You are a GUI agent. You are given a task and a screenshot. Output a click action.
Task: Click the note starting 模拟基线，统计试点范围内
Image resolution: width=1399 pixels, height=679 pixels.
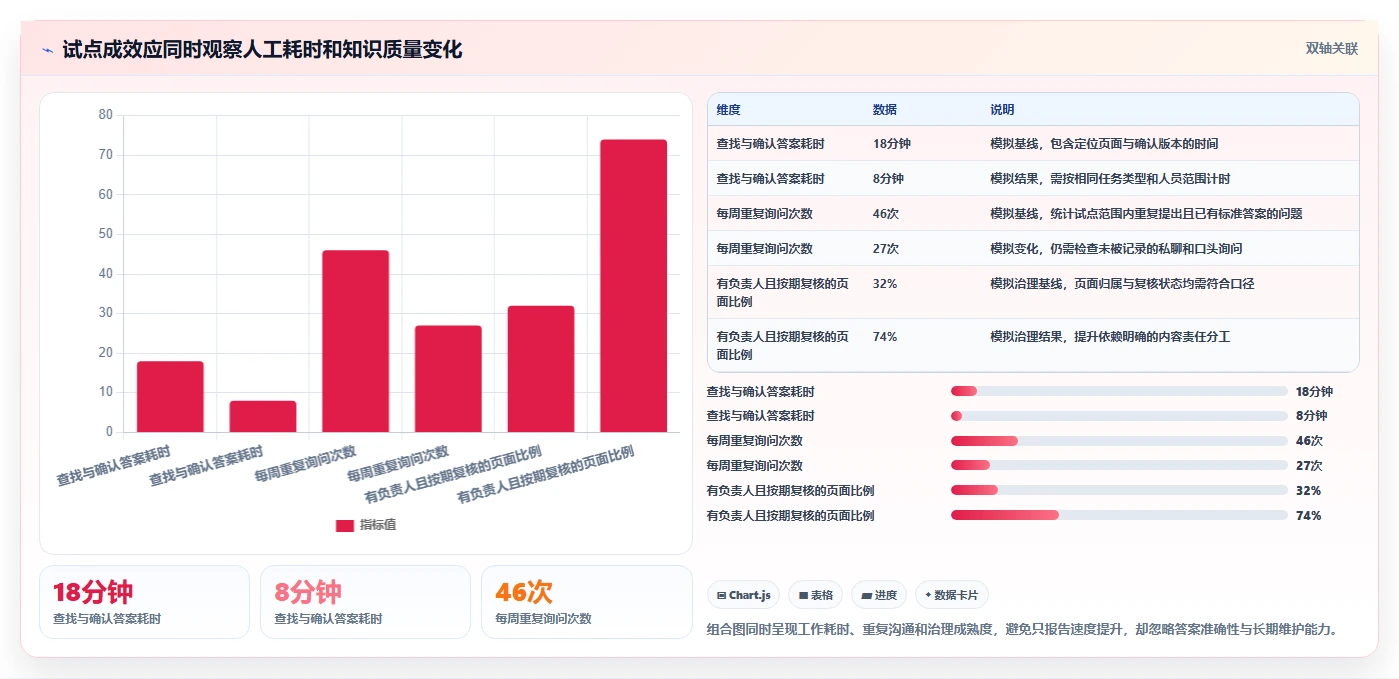click(1146, 214)
